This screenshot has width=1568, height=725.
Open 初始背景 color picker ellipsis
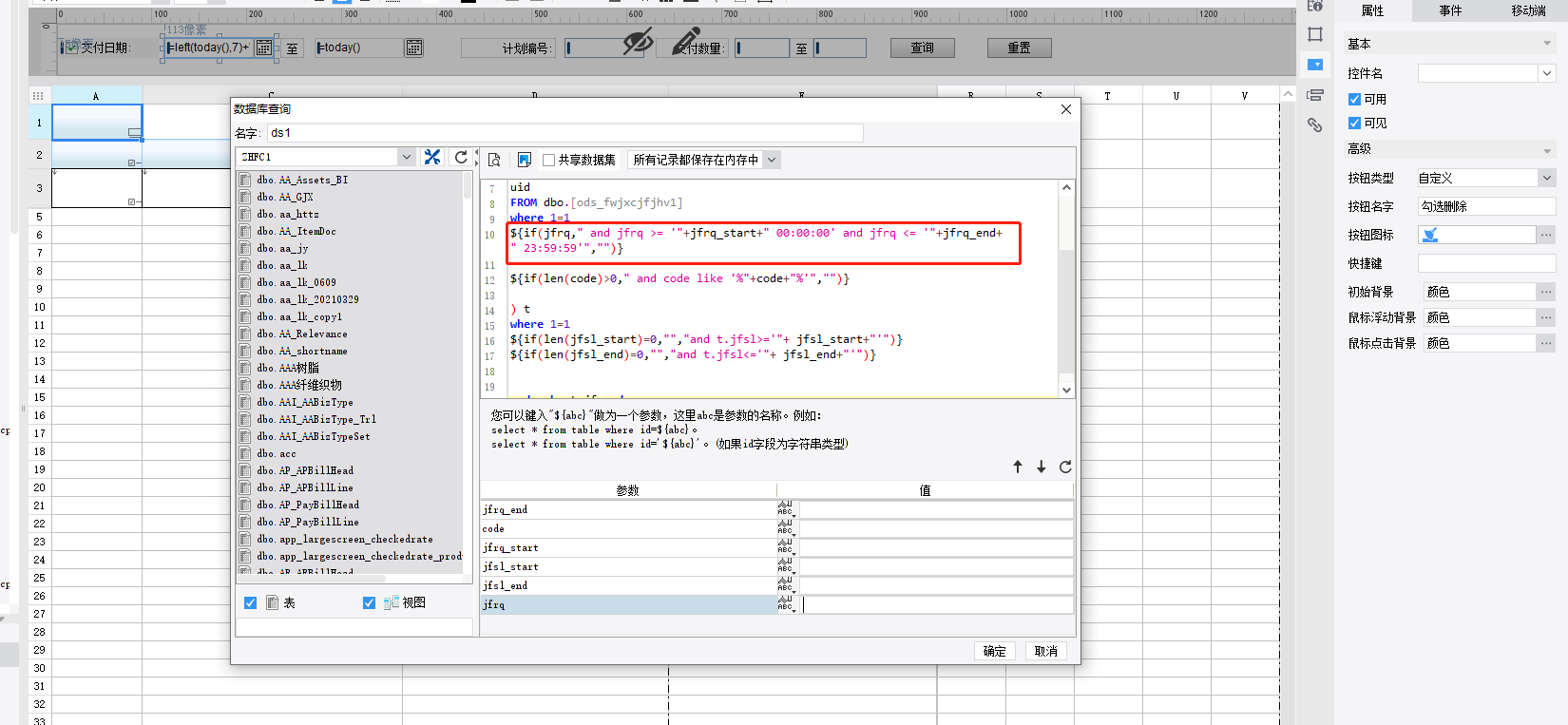[1546, 292]
